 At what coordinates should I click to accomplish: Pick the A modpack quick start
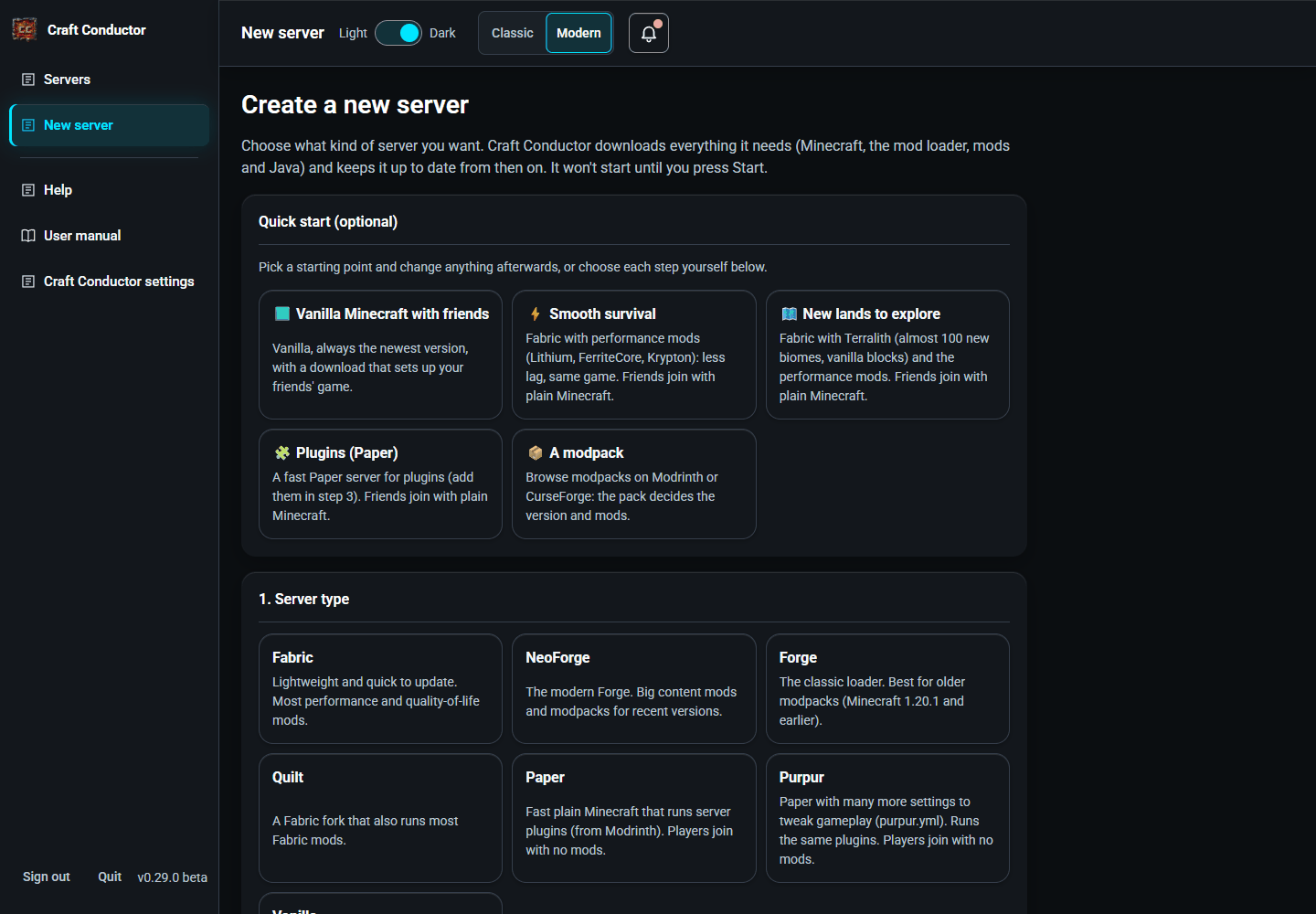point(634,484)
